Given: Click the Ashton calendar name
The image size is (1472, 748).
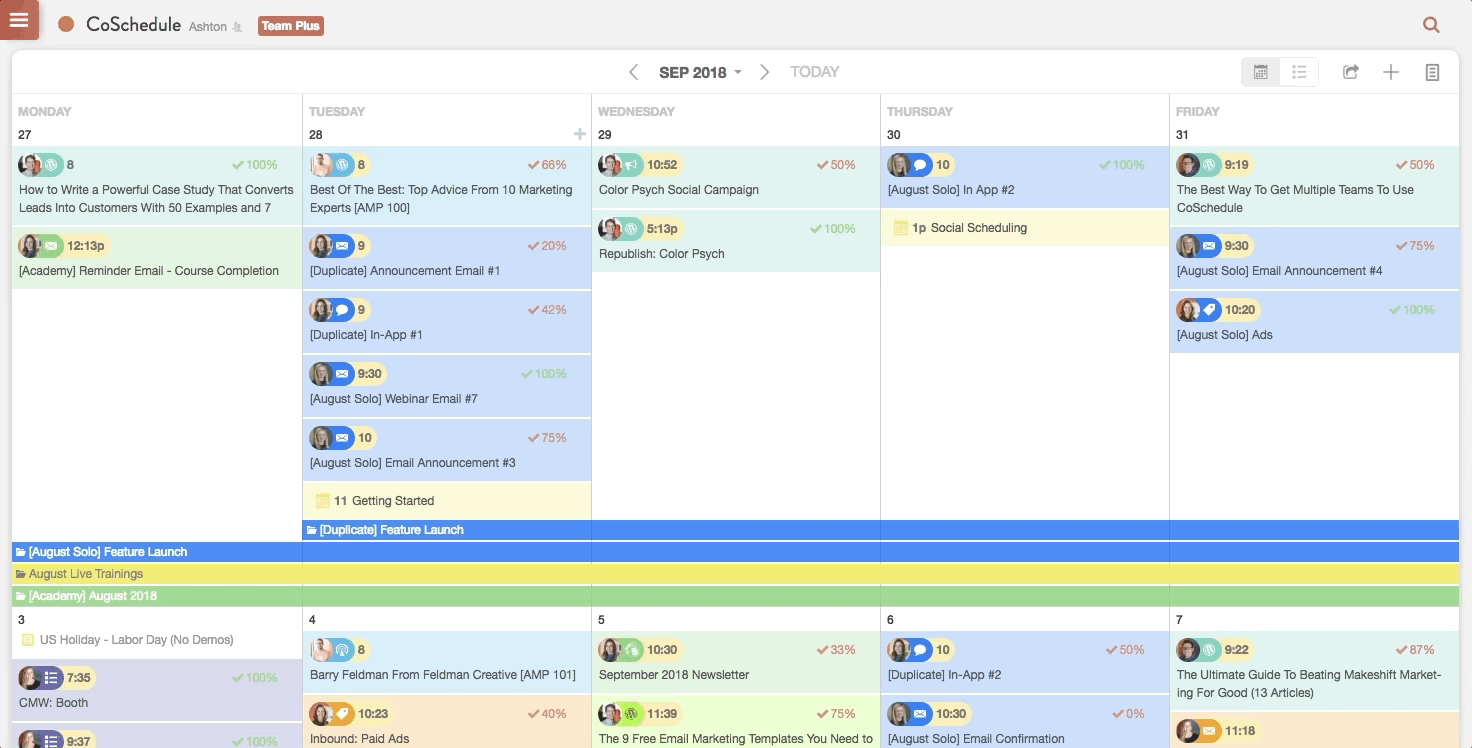Looking at the screenshot, I should point(208,27).
